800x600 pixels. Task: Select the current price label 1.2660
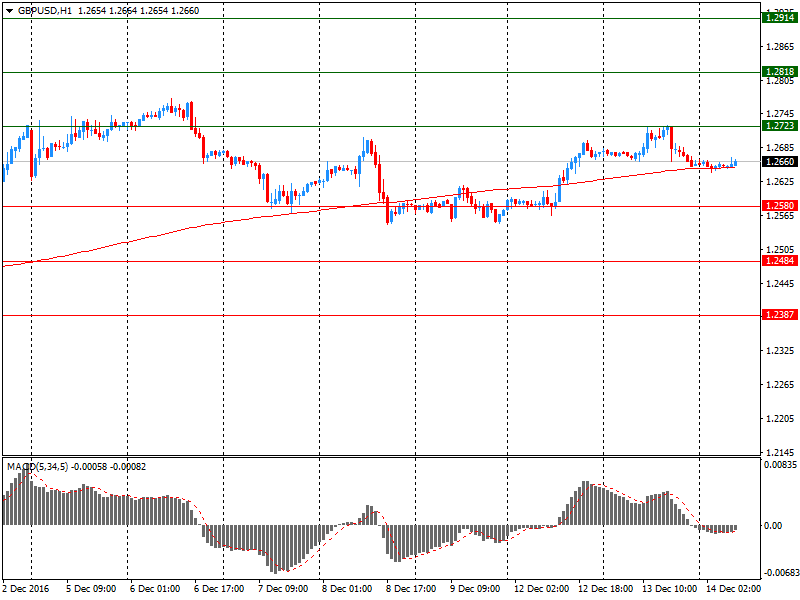(x=780, y=162)
